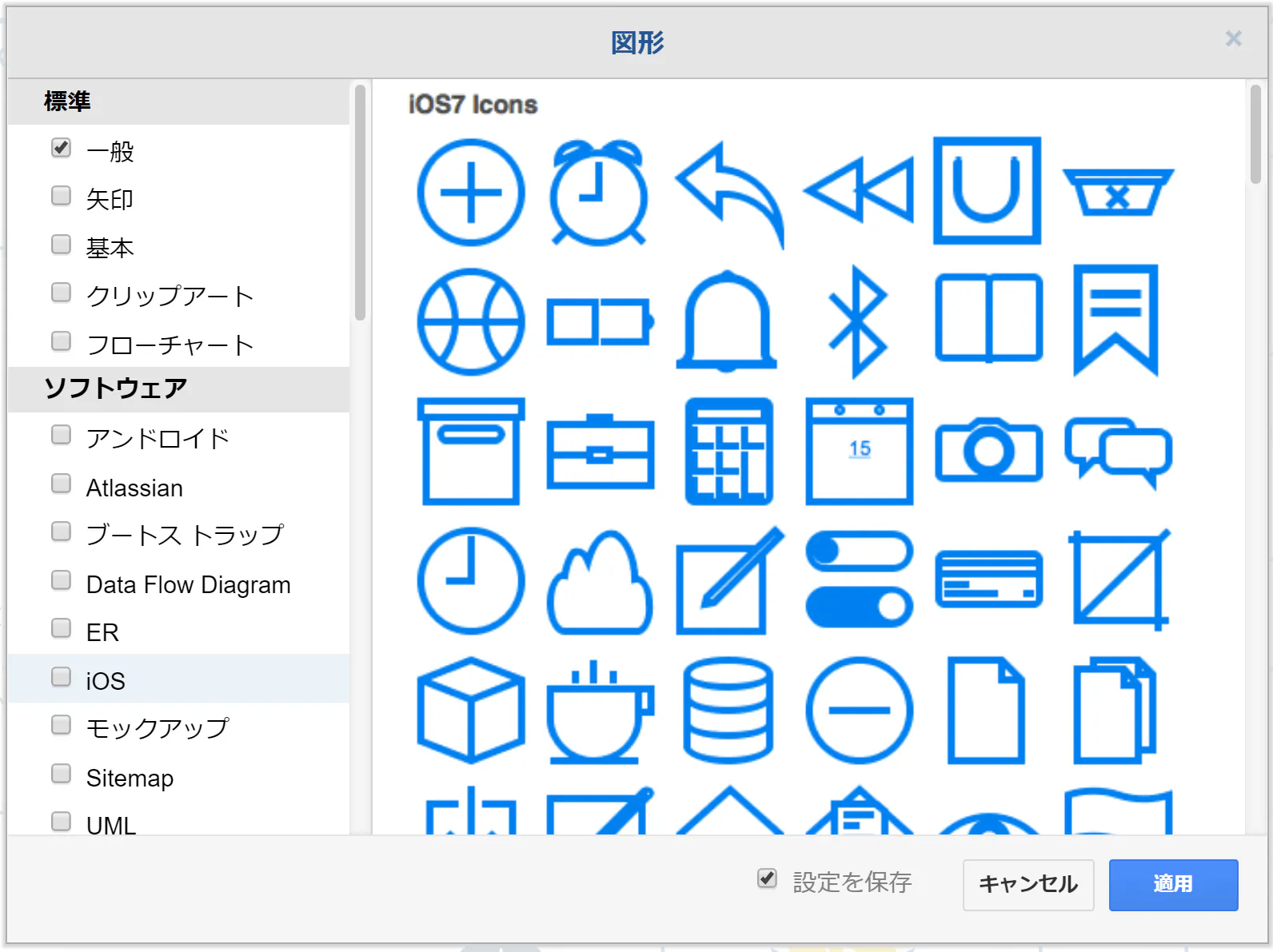Check the 矢印 checkbox

(x=61, y=196)
